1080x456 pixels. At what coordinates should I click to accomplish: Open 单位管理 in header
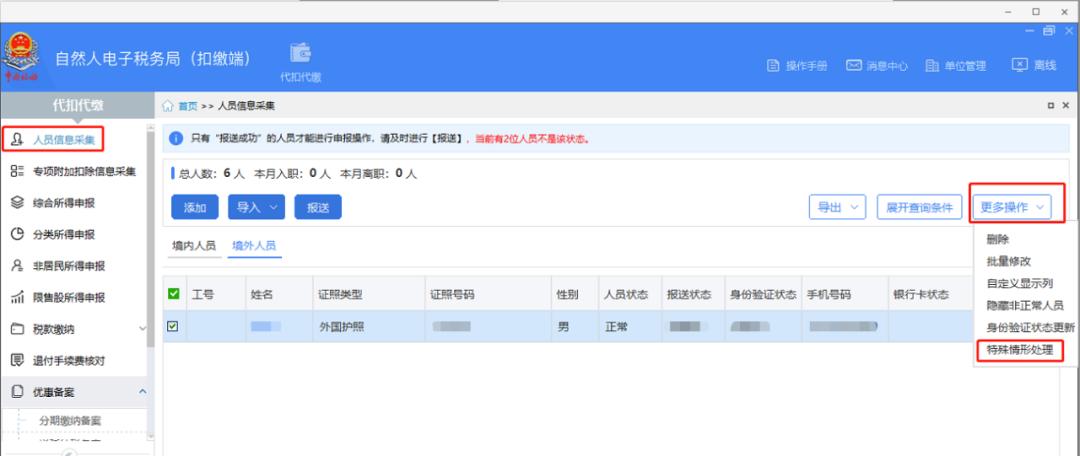956,66
